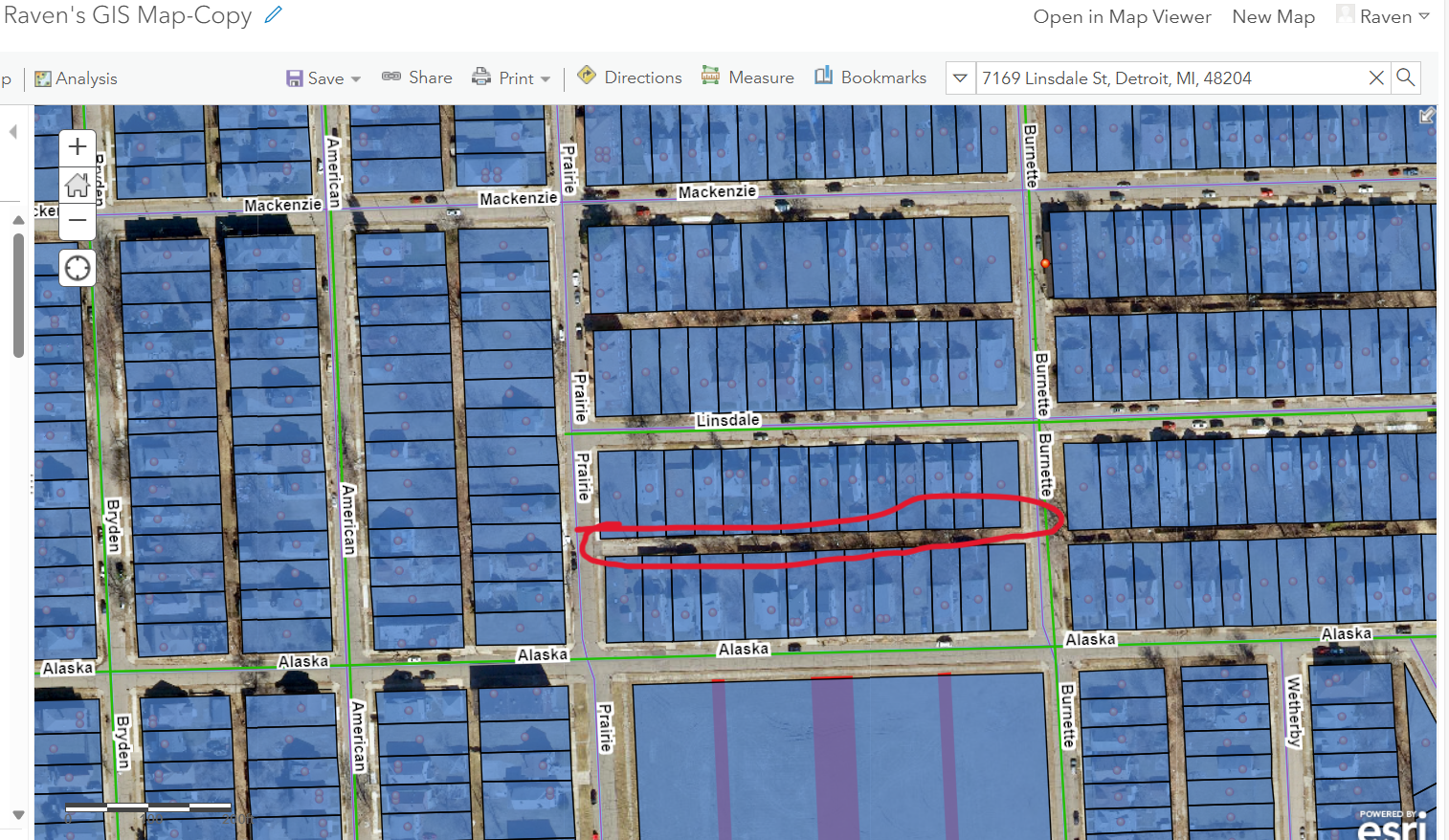Clear the address search text
The height and width of the screenshot is (840, 1449).
pos(1376,77)
